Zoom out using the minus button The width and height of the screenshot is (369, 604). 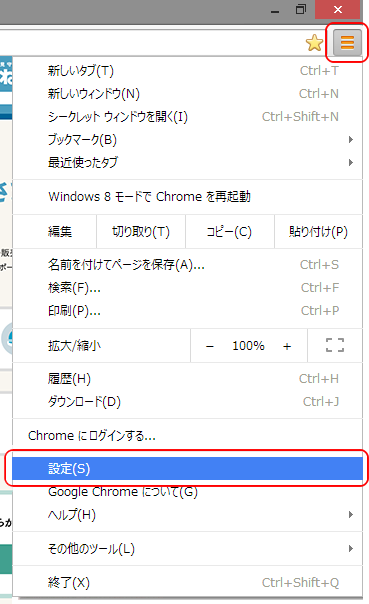[x=210, y=346]
